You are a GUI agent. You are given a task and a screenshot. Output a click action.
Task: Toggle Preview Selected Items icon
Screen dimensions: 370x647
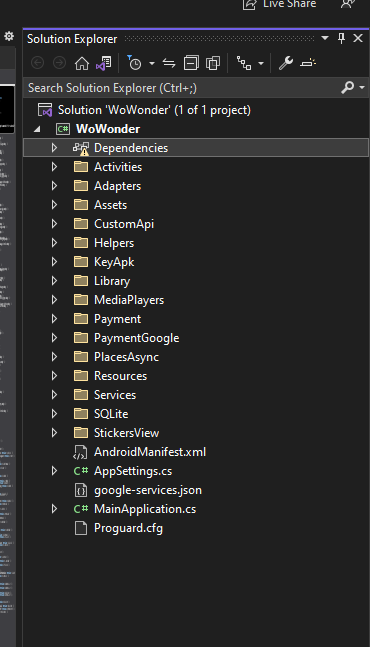point(308,63)
